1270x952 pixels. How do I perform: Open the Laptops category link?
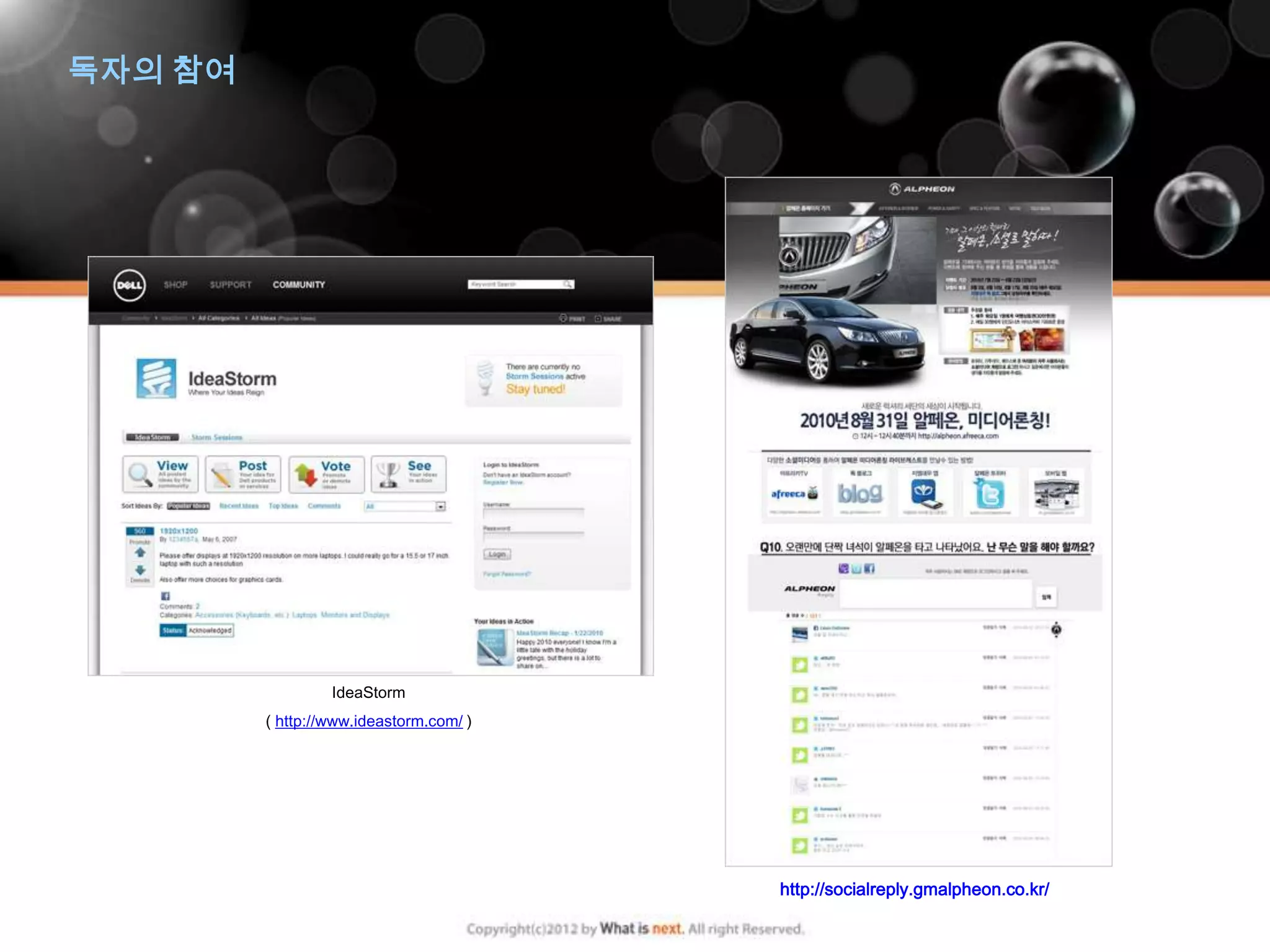304,615
